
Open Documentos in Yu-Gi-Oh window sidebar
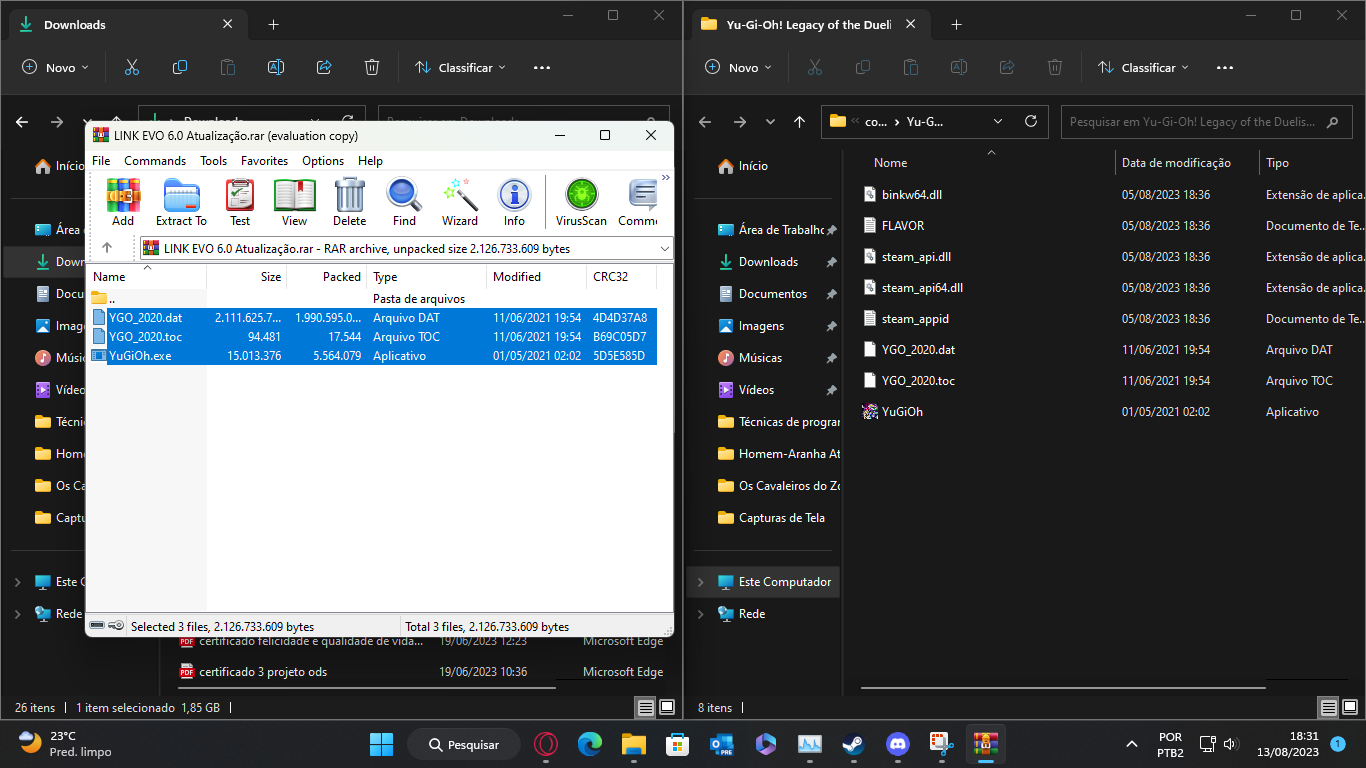[765, 294]
